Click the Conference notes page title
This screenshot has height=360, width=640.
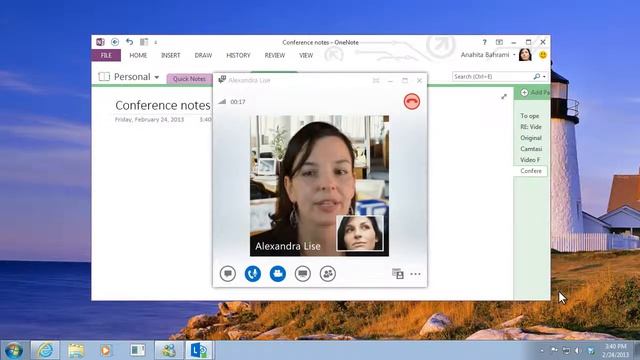coord(163,105)
